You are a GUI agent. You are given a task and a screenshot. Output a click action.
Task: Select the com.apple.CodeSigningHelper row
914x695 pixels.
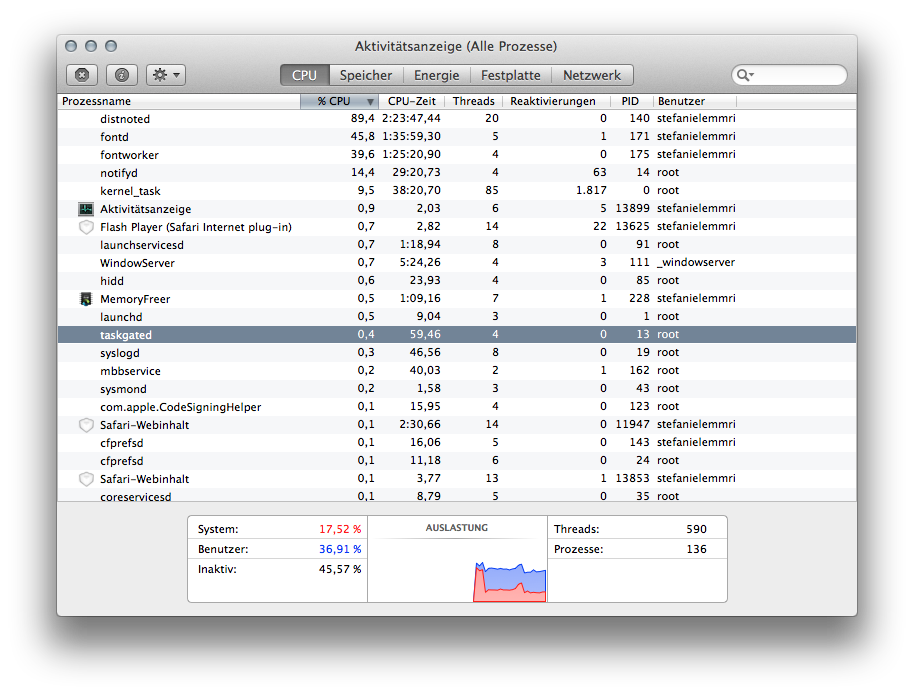pyautogui.click(x=457, y=407)
